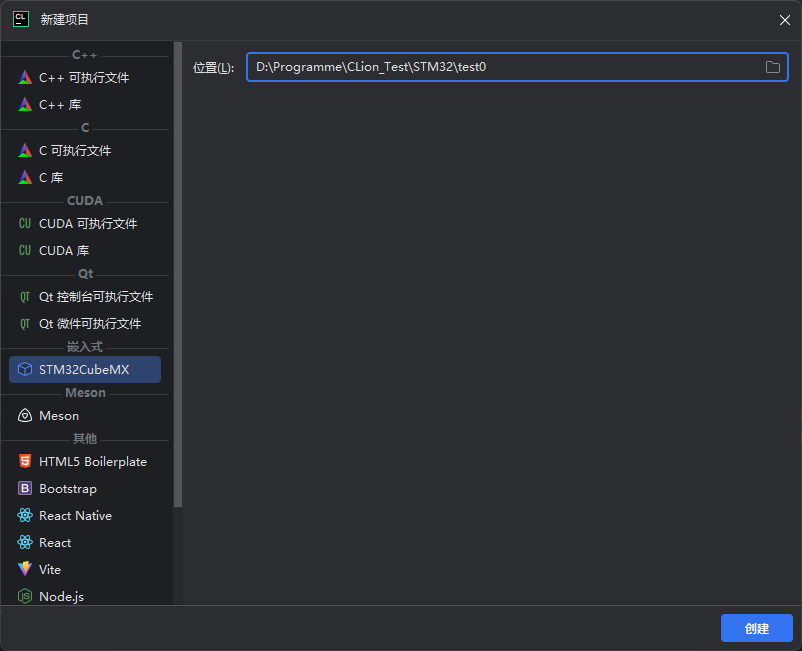Click Qt 微件可执行文件 icon
The width and height of the screenshot is (802, 651).
[x=25, y=324]
